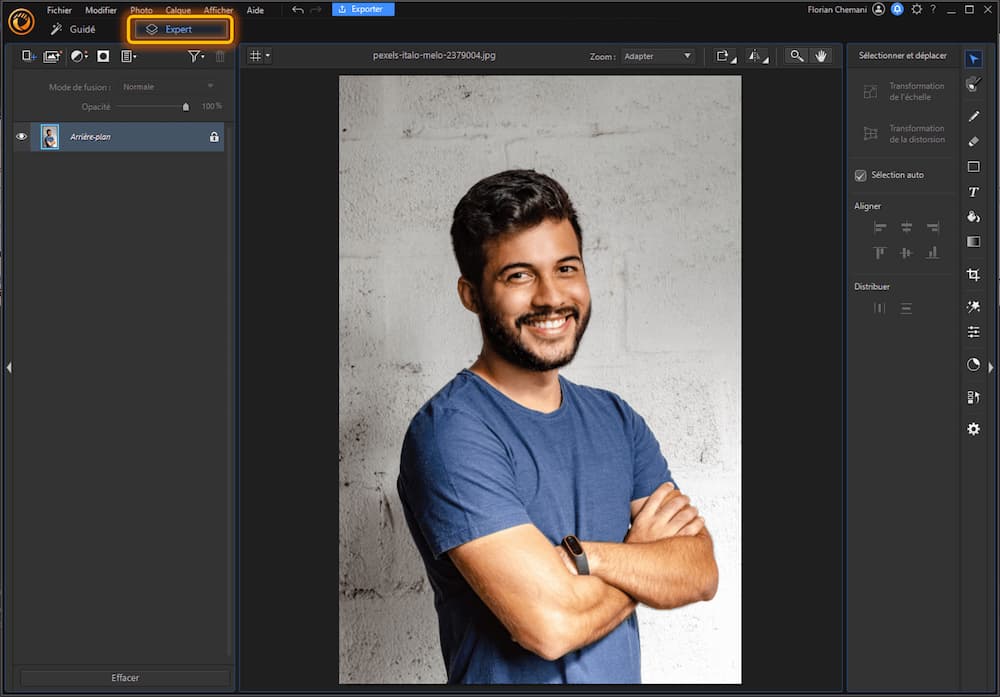Open the Photo menu
Screen dimensions: 1000x697
141,10
